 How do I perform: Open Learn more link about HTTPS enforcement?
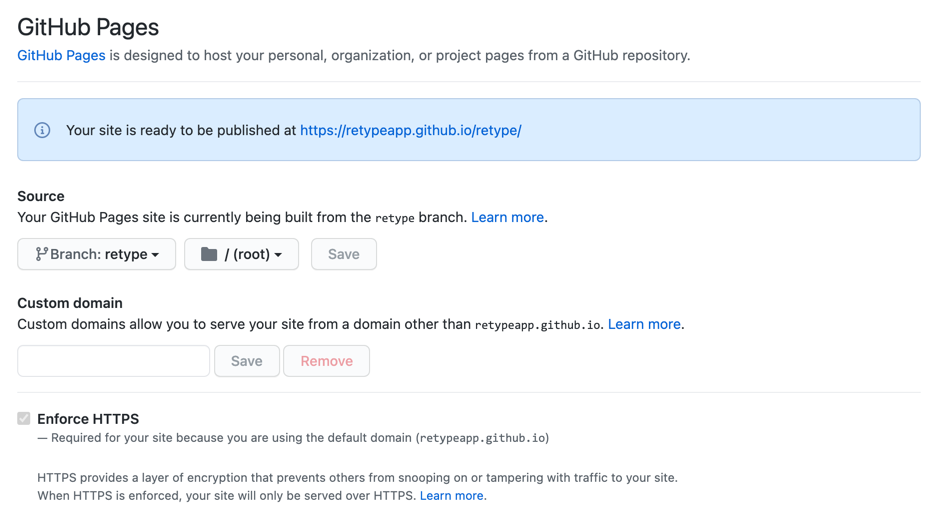[452, 495]
